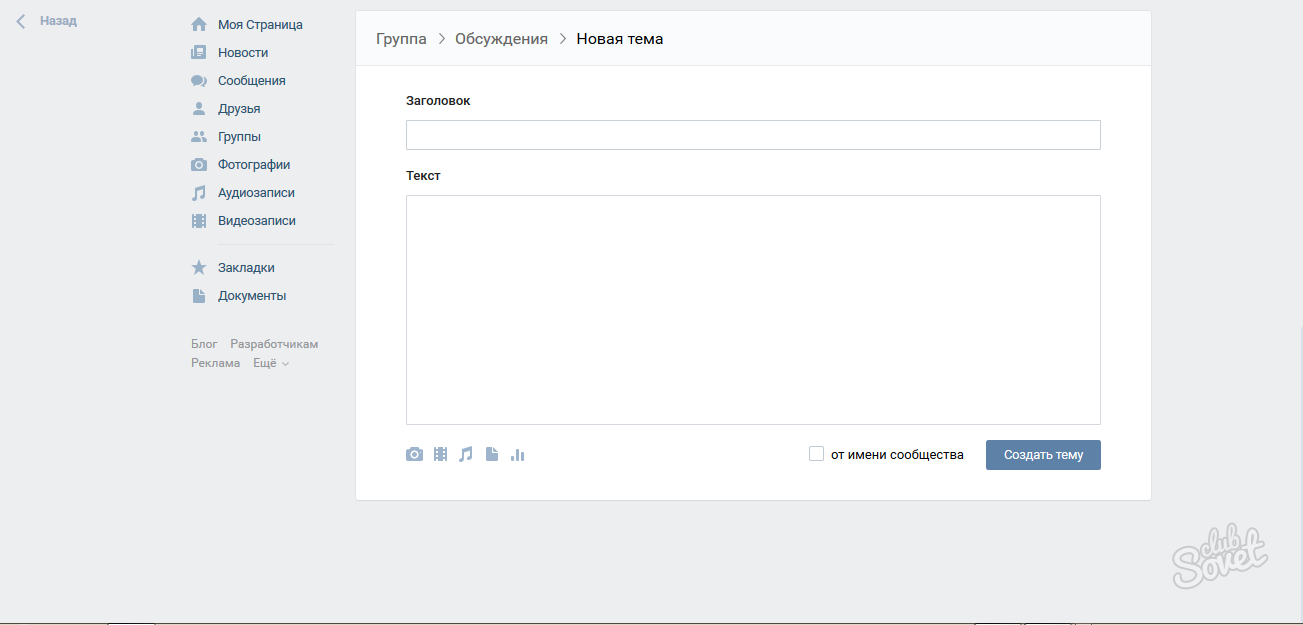Open Сообщения in the sidebar menu
The height and width of the screenshot is (625, 1303).
pyautogui.click(x=252, y=81)
